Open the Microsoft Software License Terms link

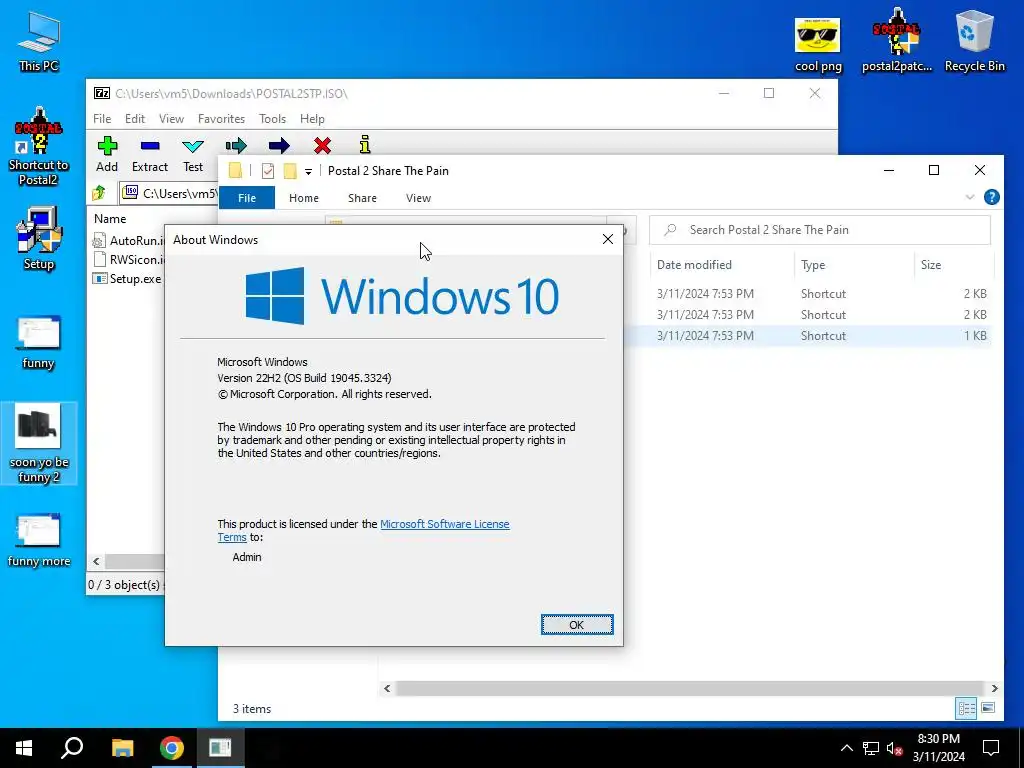445,524
